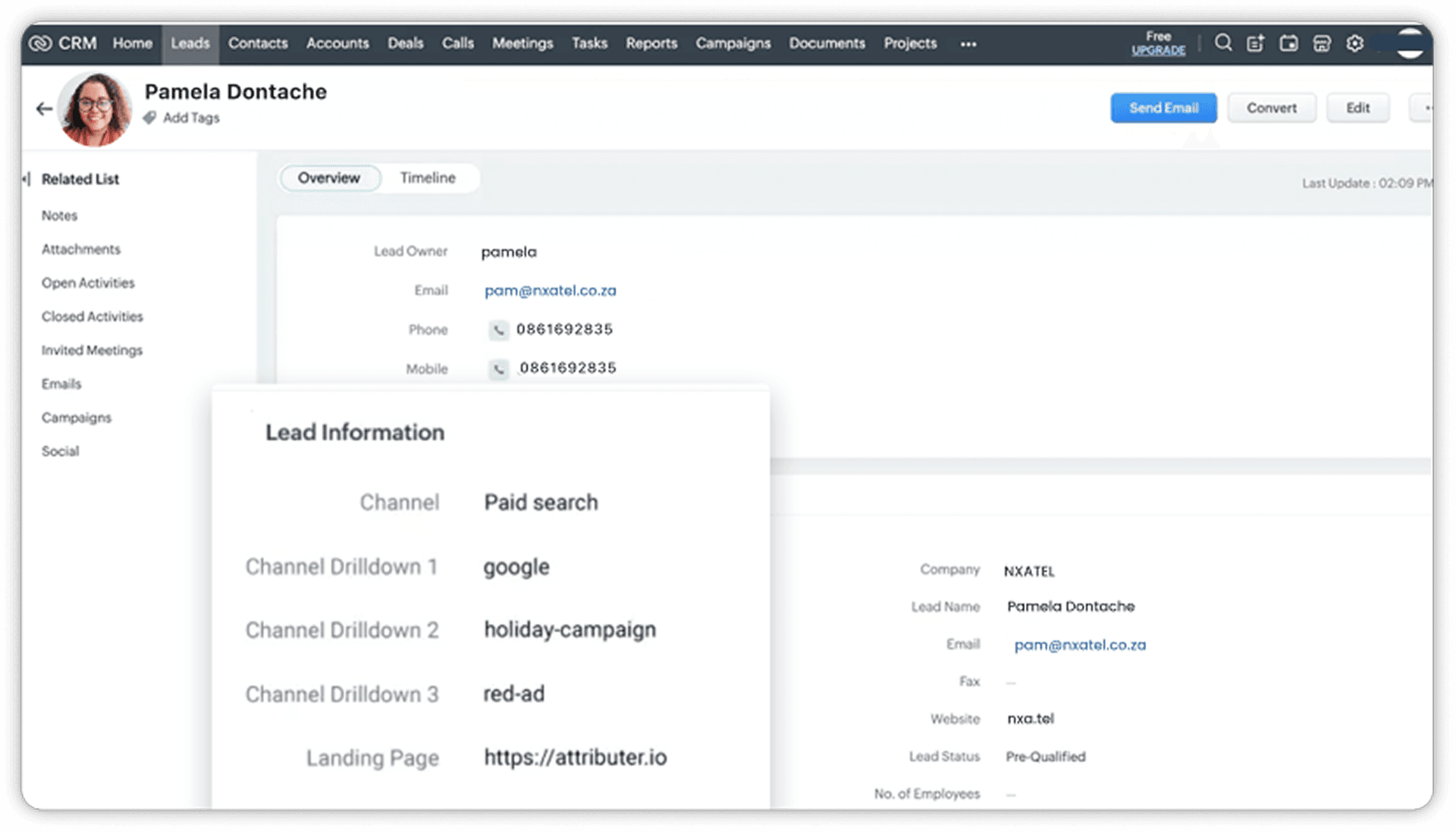Click the Send Email button
The height and width of the screenshot is (832, 1456).
(x=1163, y=108)
